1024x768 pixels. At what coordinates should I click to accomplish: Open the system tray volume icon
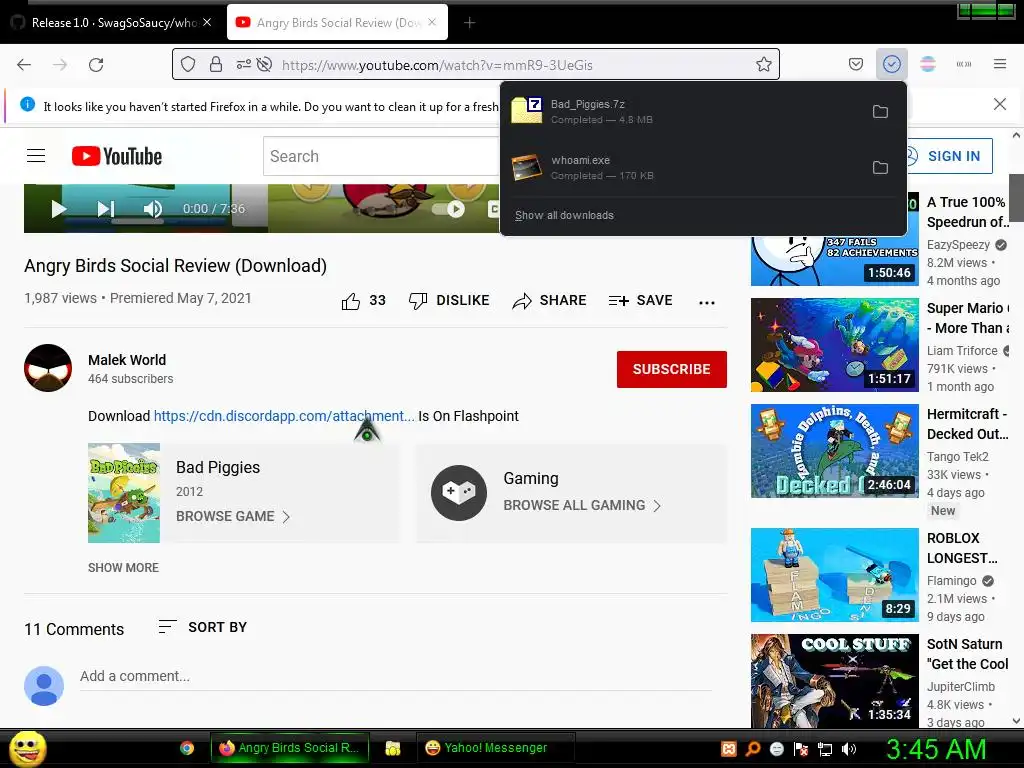[x=849, y=749]
